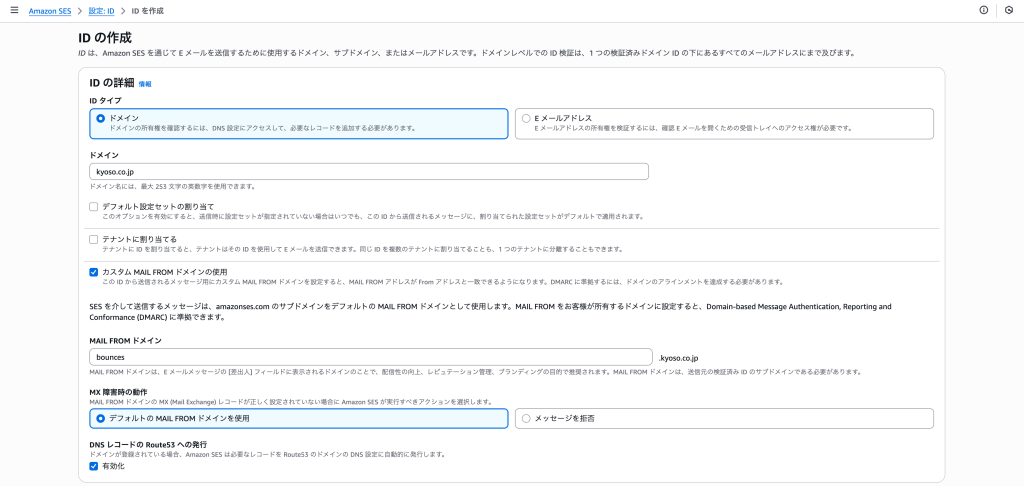This screenshot has height=486, width=1024.
Task: Click the MAIL FROM ドメイン field containing bounces
Action: 370,357
